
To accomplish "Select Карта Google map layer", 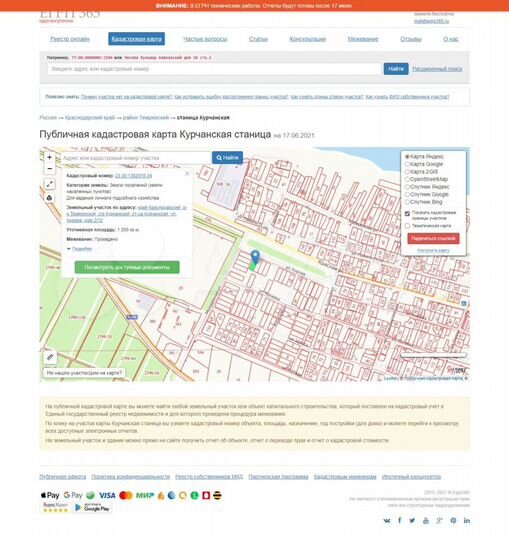I will coord(424,164).
